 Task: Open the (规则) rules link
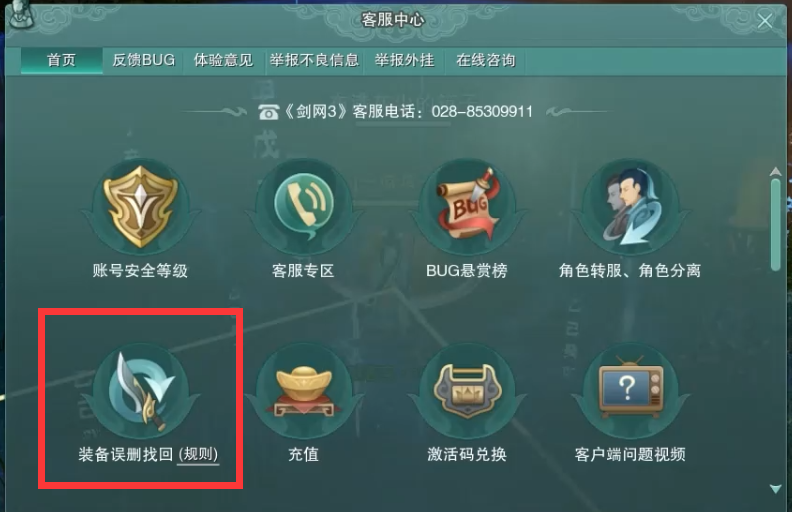(199, 454)
